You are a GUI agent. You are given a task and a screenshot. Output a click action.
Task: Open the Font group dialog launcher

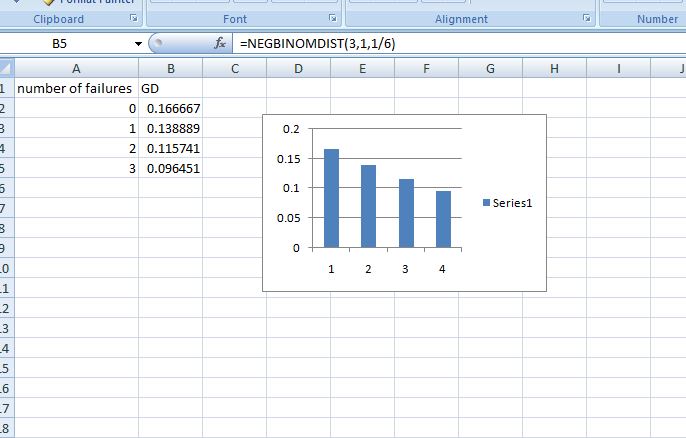click(333, 19)
